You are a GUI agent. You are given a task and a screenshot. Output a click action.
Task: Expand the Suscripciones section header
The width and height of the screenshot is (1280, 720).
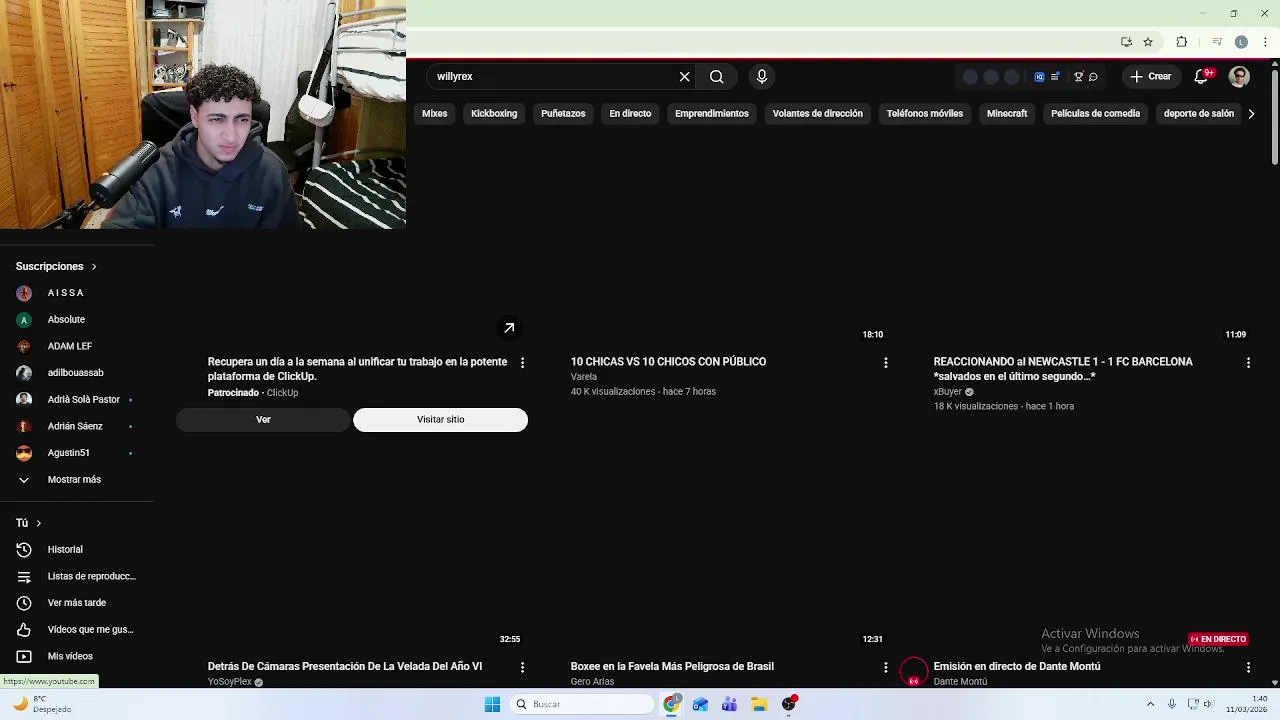pos(56,266)
